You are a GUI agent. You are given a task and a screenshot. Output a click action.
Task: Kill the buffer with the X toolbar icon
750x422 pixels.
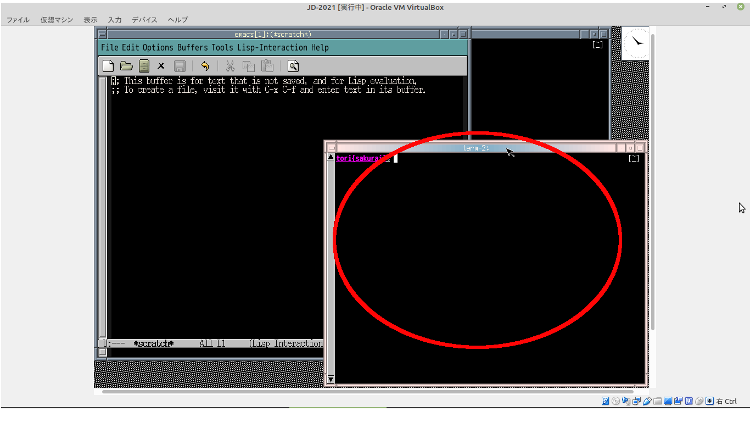pos(161,66)
